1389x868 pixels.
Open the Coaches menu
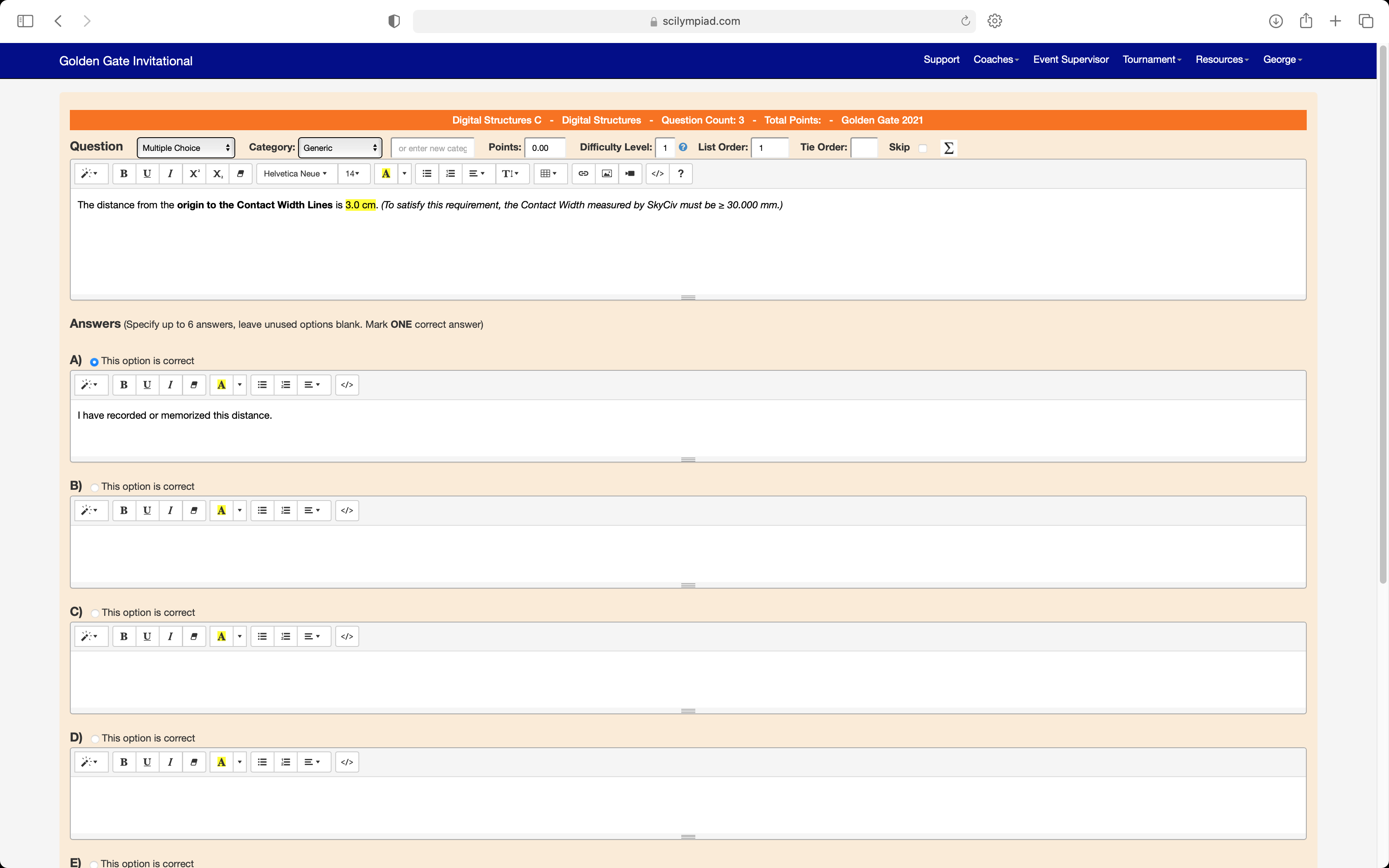coord(996,60)
